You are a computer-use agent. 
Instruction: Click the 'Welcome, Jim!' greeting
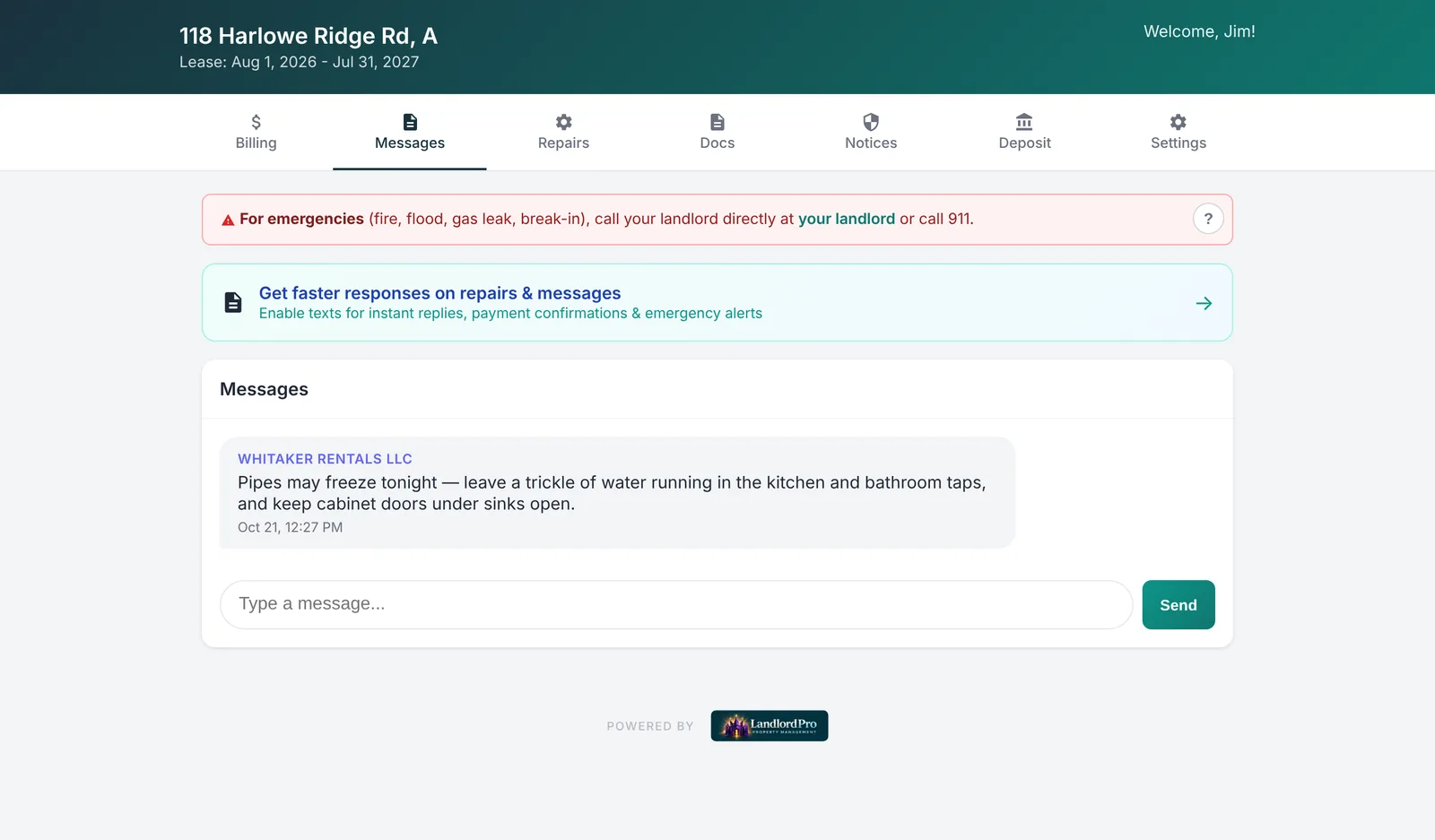coord(1199,31)
